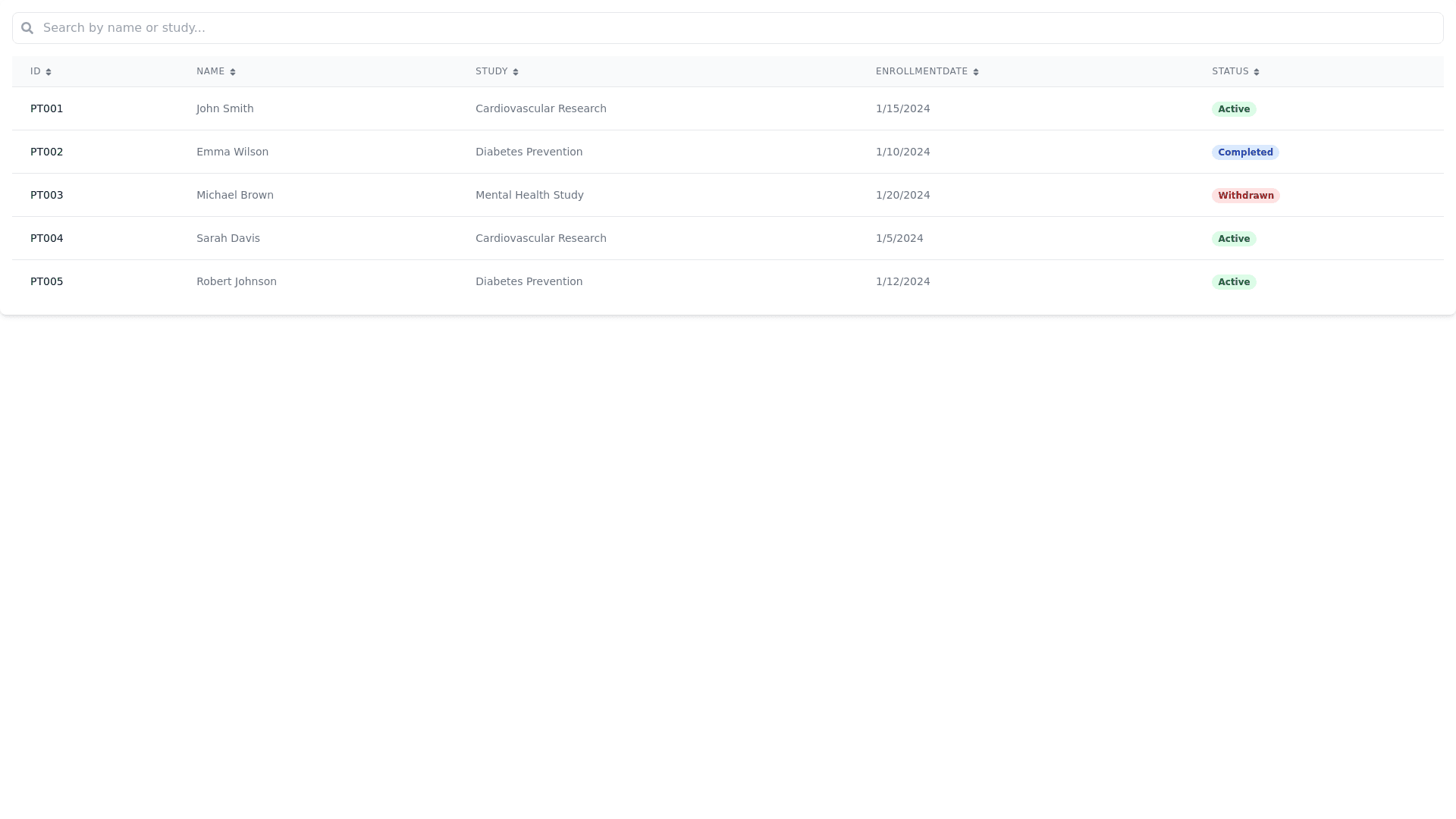Click Sarah Davis enrollment date 1/5/2024

[899, 238]
